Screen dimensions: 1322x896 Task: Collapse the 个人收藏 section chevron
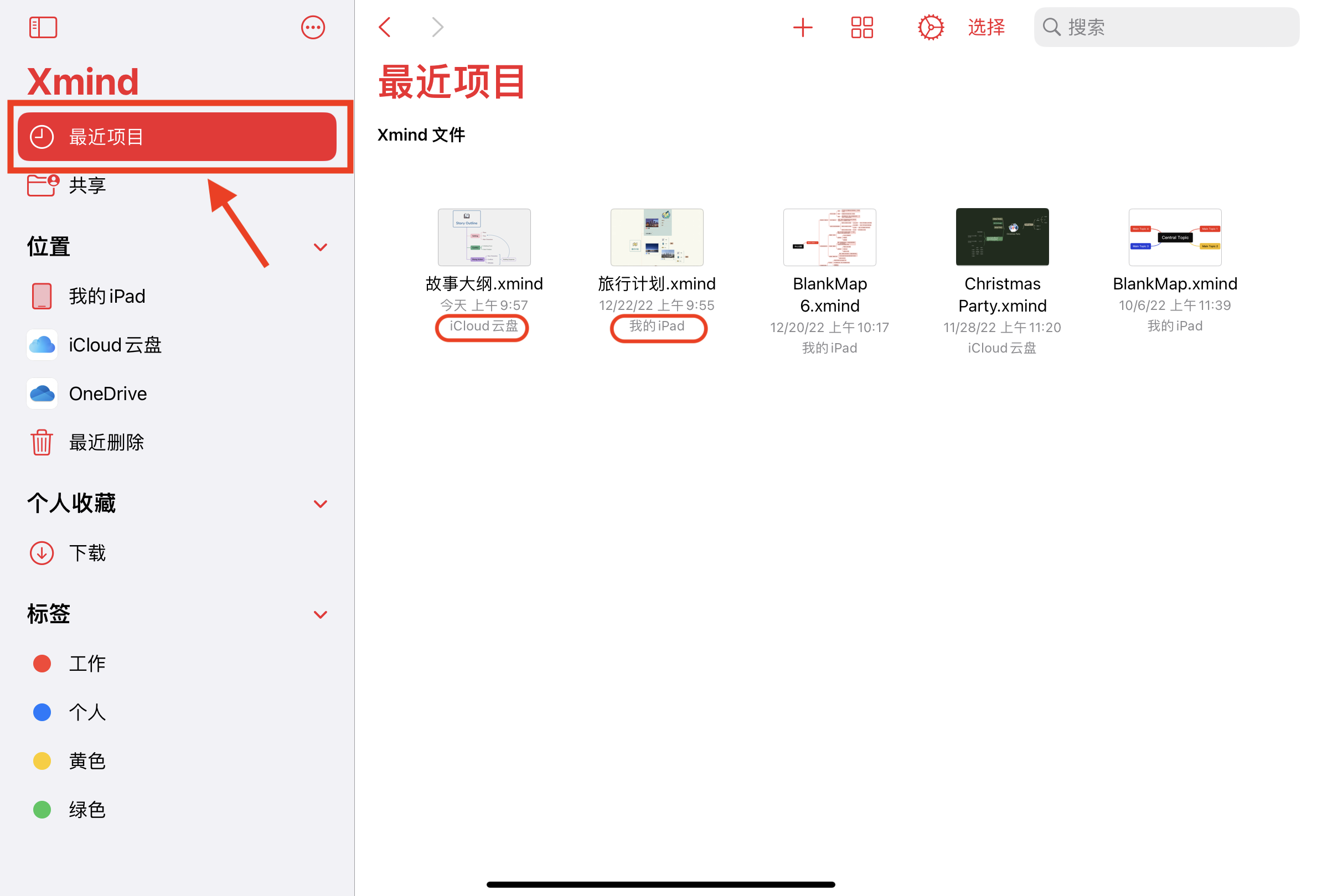pos(321,504)
